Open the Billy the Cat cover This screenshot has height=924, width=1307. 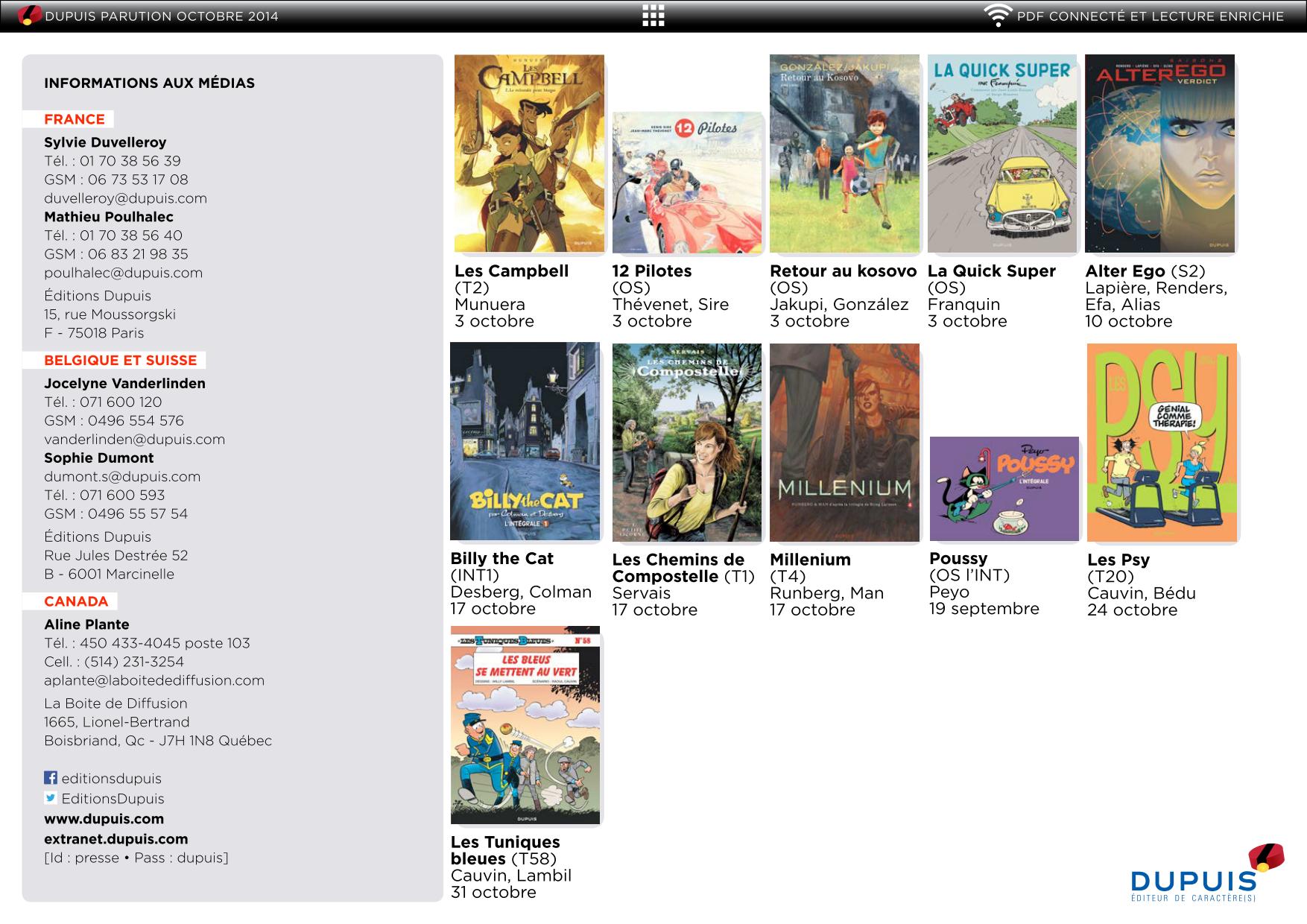point(525,441)
